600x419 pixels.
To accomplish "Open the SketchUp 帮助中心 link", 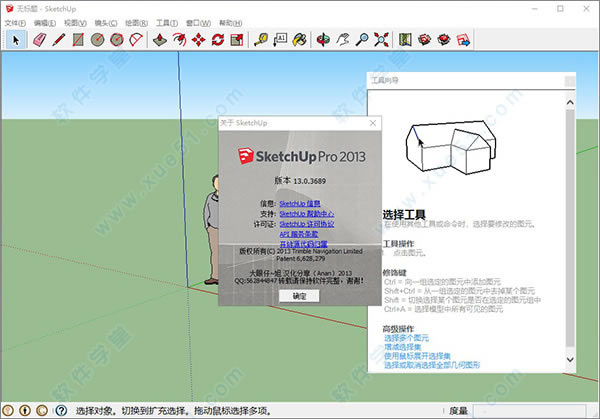I will tap(307, 214).
